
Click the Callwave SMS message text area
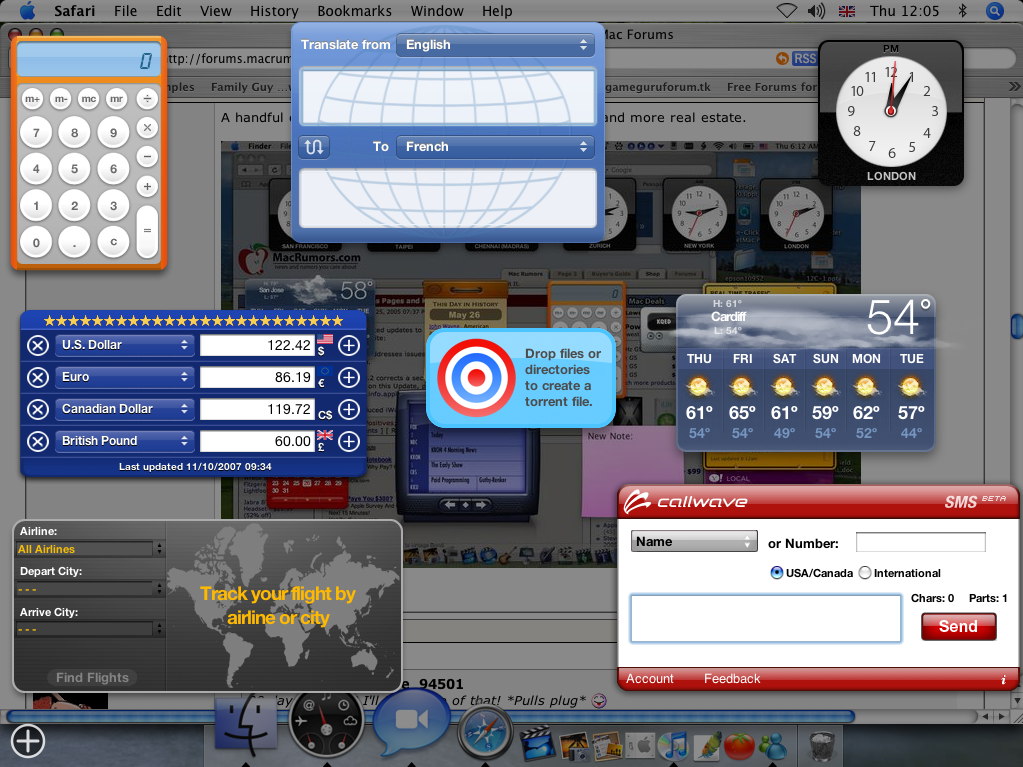[x=765, y=618]
